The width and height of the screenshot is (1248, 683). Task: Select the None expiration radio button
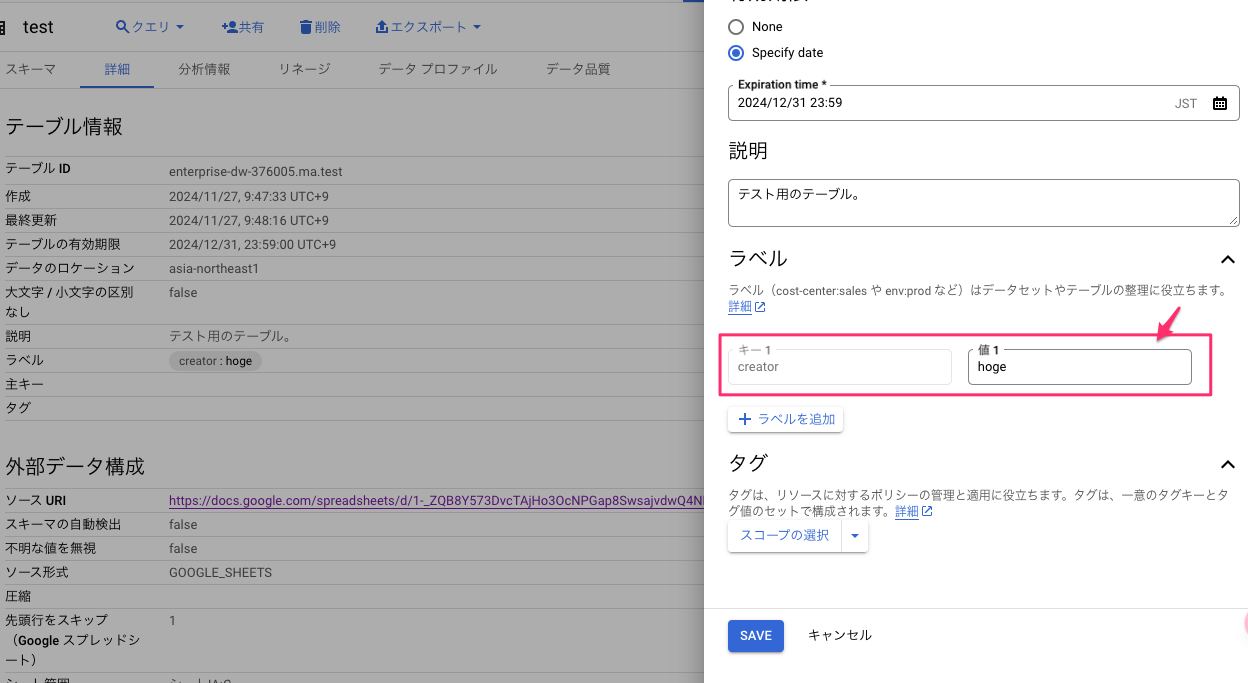(x=736, y=27)
